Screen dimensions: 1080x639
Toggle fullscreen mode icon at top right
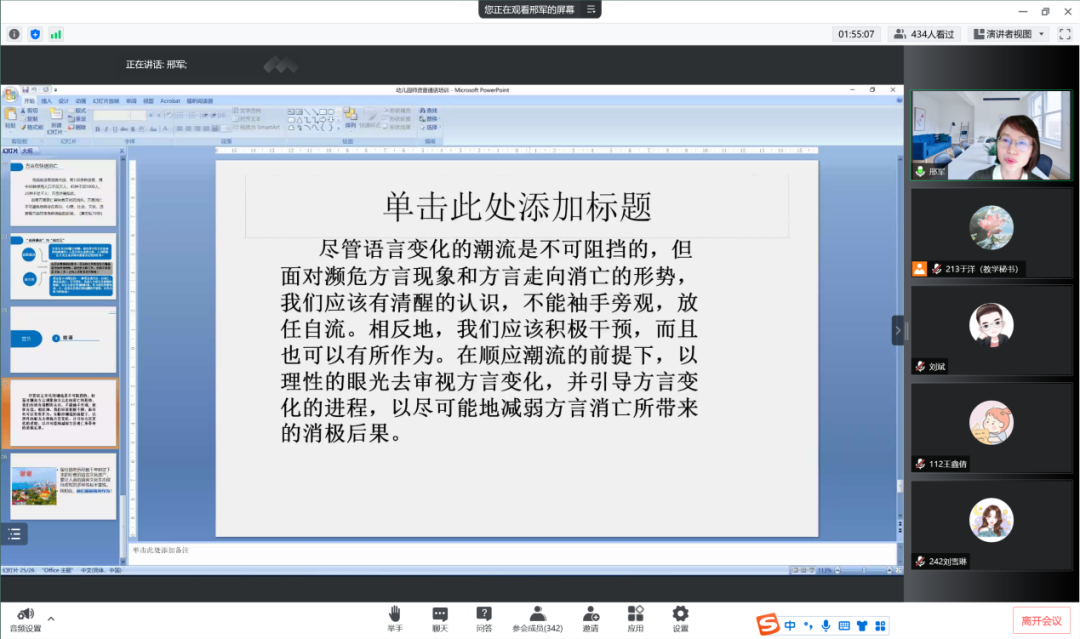pyautogui.click(x=1065, y=34)
